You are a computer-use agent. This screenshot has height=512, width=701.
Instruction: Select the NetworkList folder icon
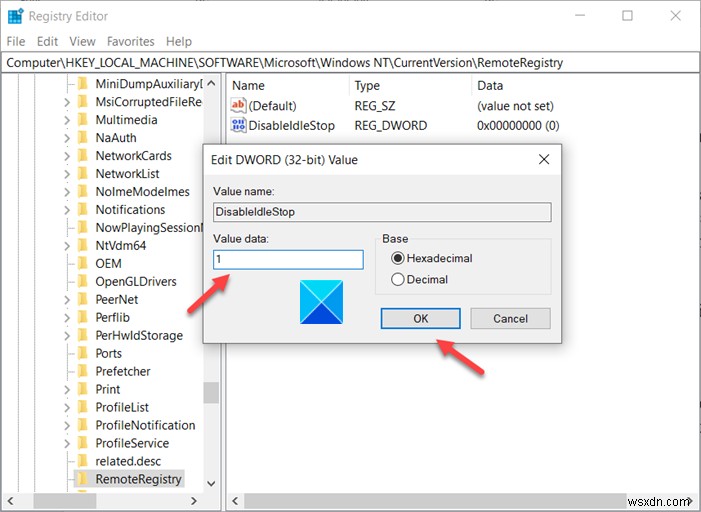click(x=83, y=173)
